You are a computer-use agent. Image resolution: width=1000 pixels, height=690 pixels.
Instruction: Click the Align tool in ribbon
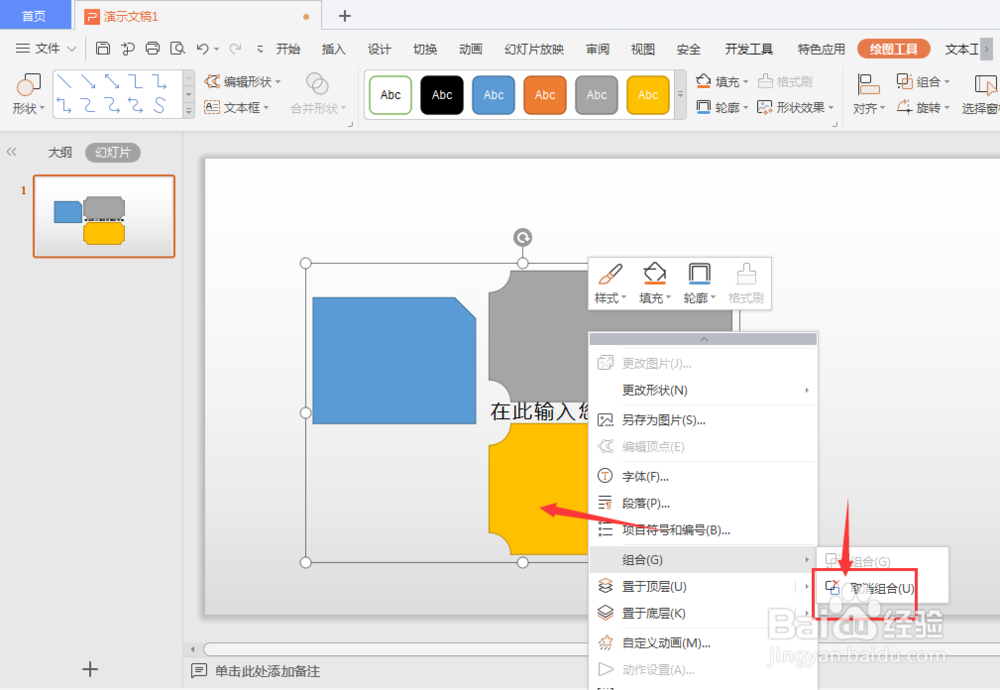point(868,94)
